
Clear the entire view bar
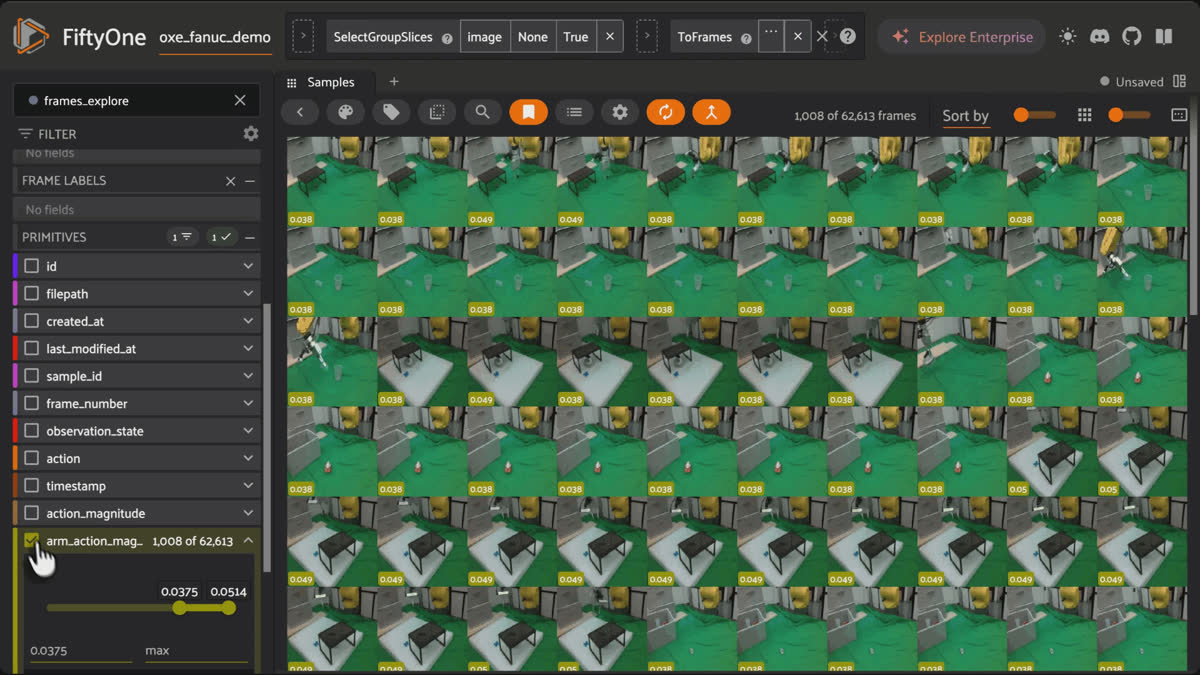click(822, 37)
